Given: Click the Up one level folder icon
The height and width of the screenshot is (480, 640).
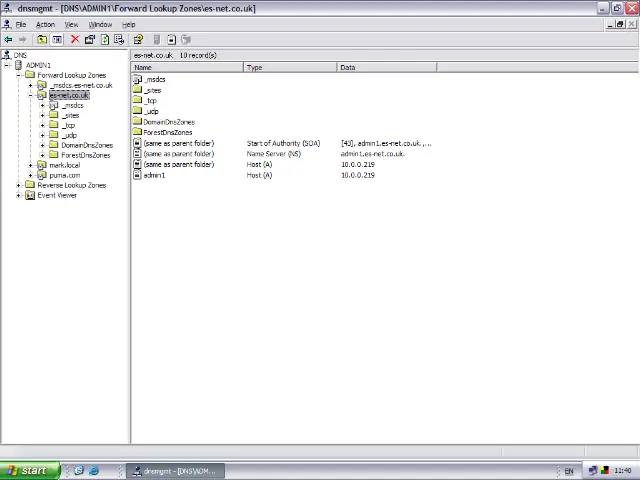Looking at the screenshot, I should point(42,40).
